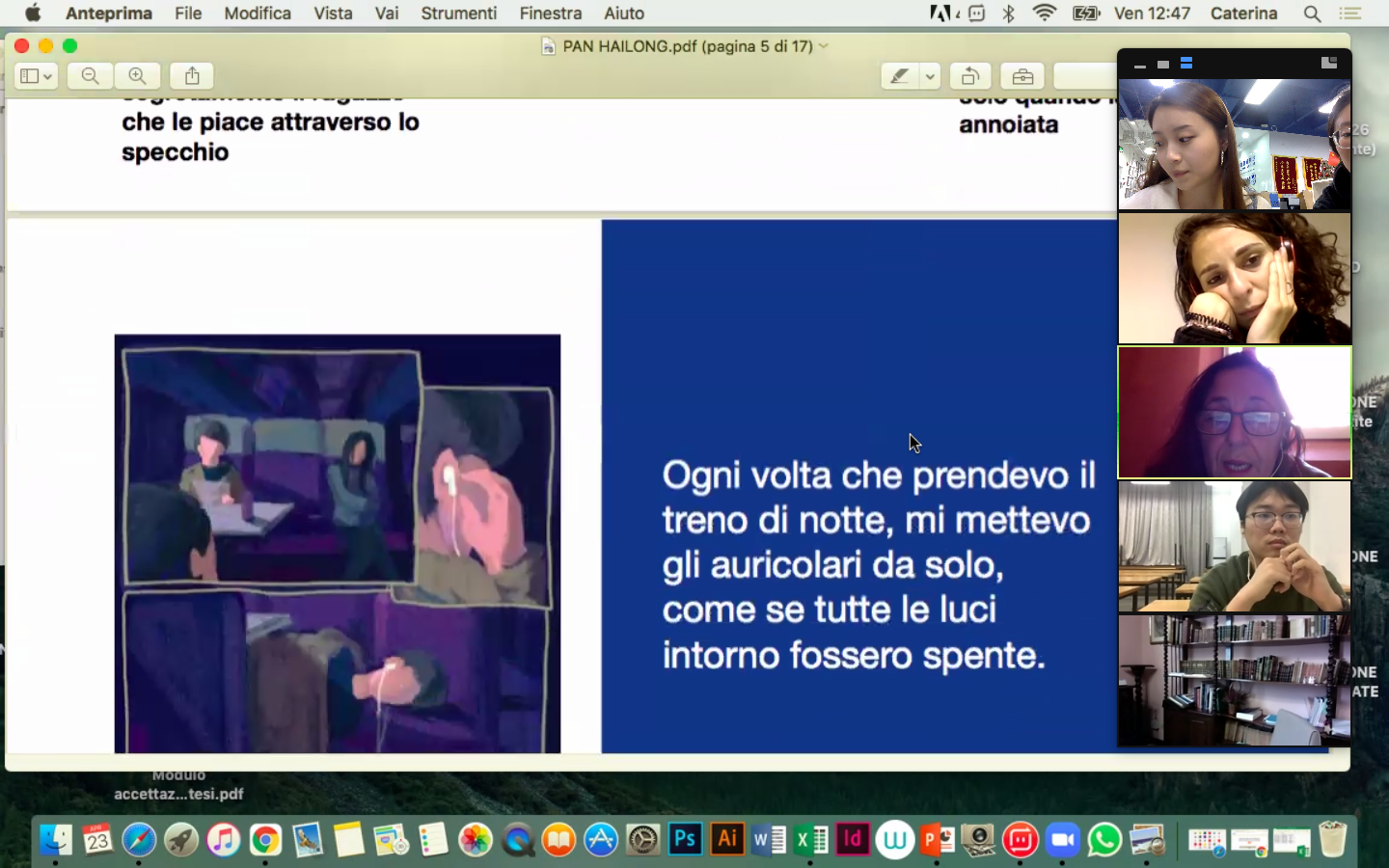
Task: Open Spotlight search in menu bar
Action: pos(1312,14)
